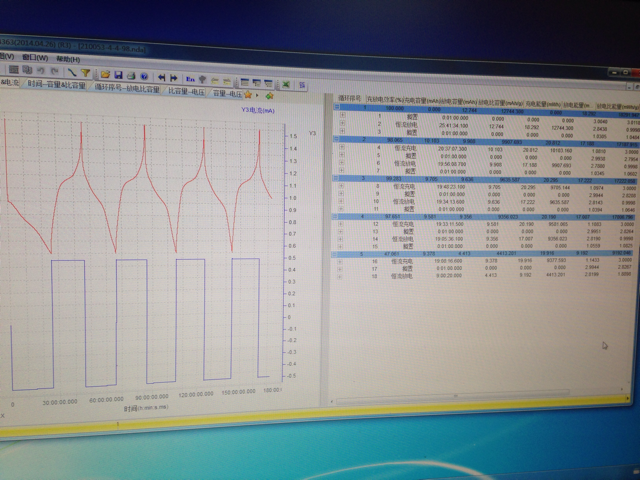Export data with the green Excel icon
This screenshot has height=480, width=640.
pyautogui.click(x=286, y=84)
